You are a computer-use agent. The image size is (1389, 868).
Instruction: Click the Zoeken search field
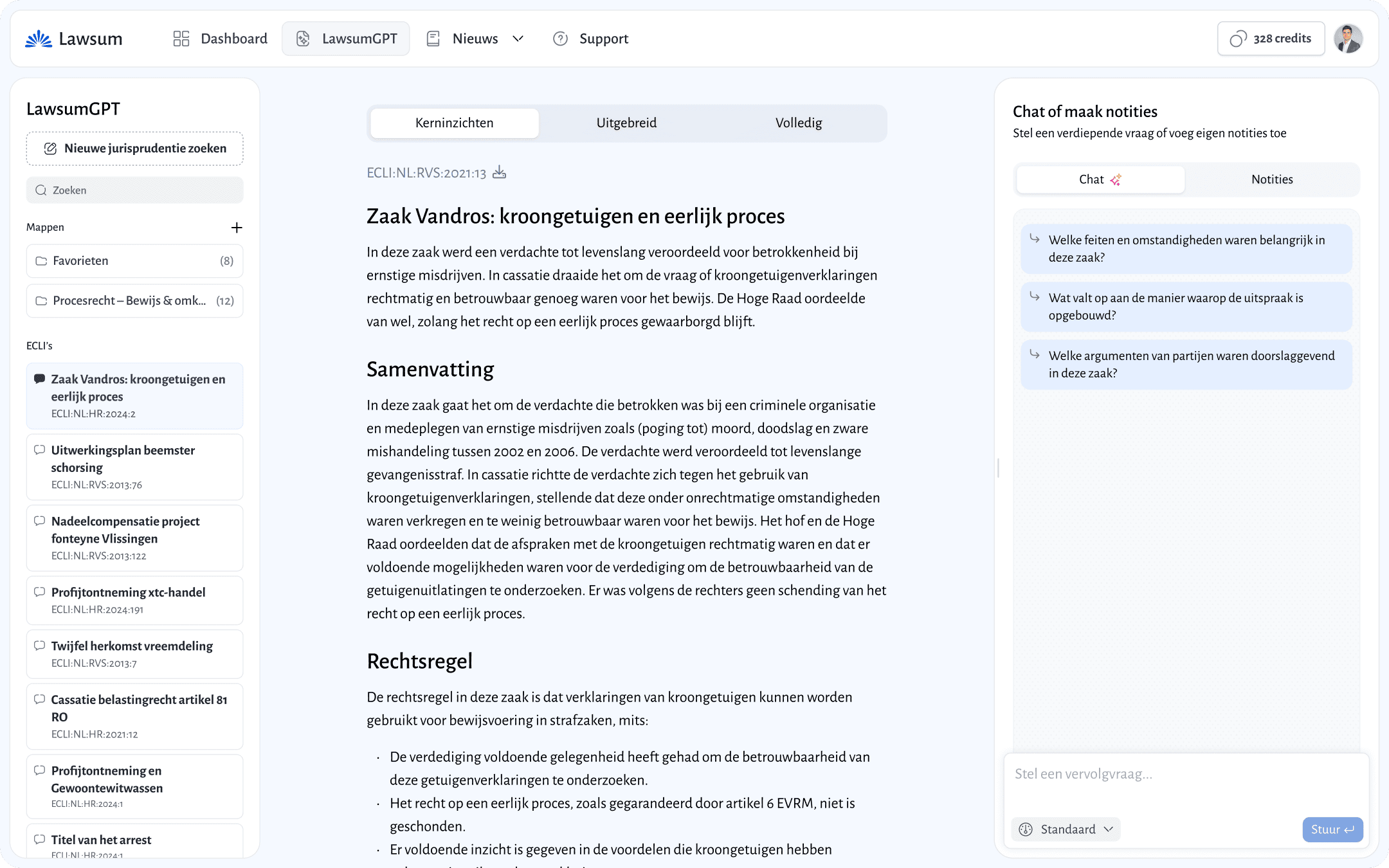coord(135,190)
